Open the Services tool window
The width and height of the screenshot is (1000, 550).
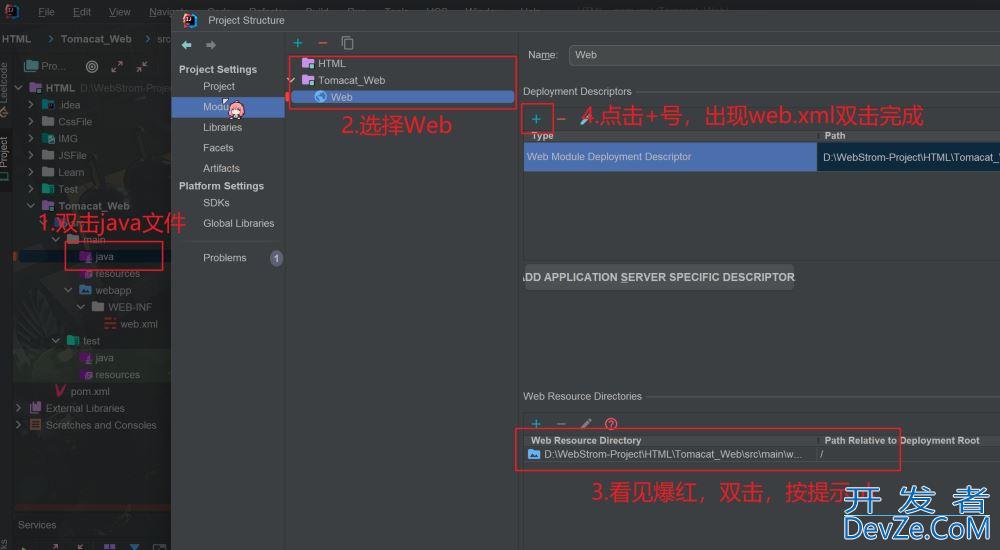tap(37, 525)
